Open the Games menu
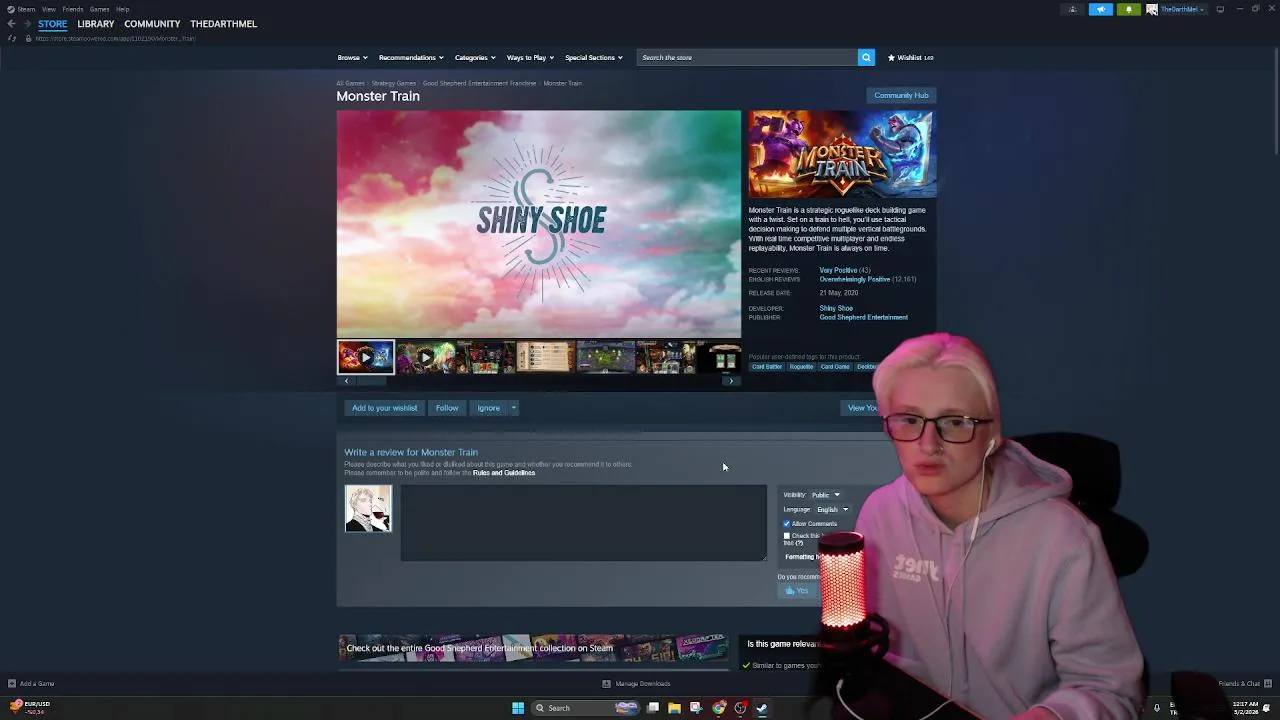This screenshot has width=1280, height=720. point(99,9)
